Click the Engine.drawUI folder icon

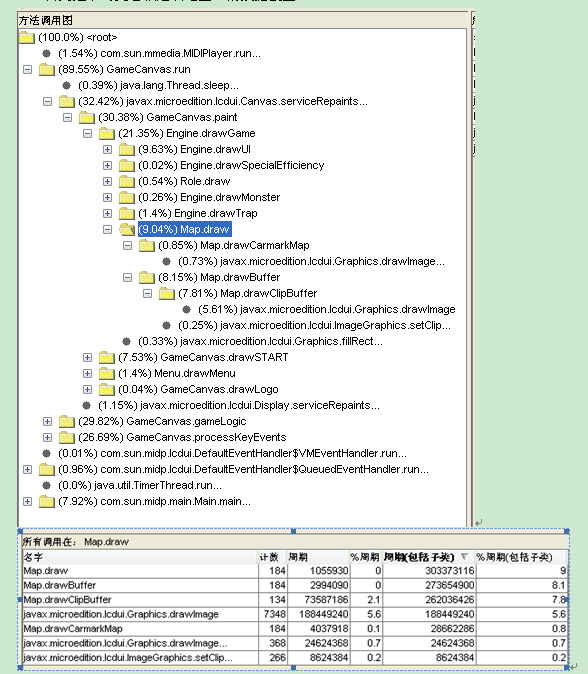tap(126, 150)
